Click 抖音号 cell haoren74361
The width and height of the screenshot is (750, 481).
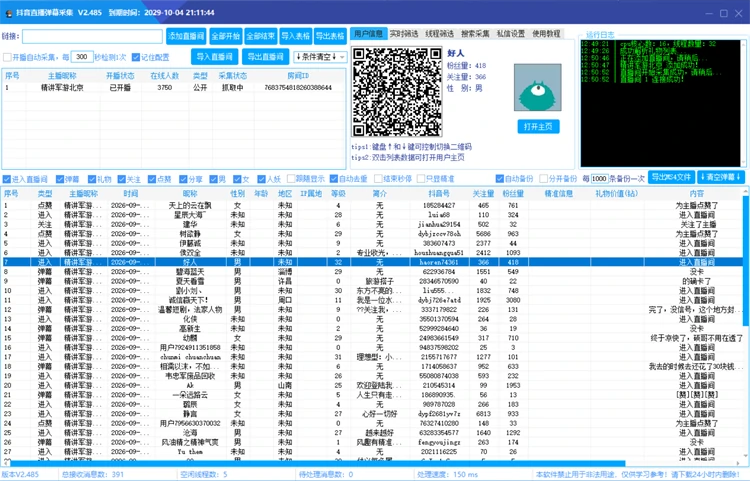point(439,262)
